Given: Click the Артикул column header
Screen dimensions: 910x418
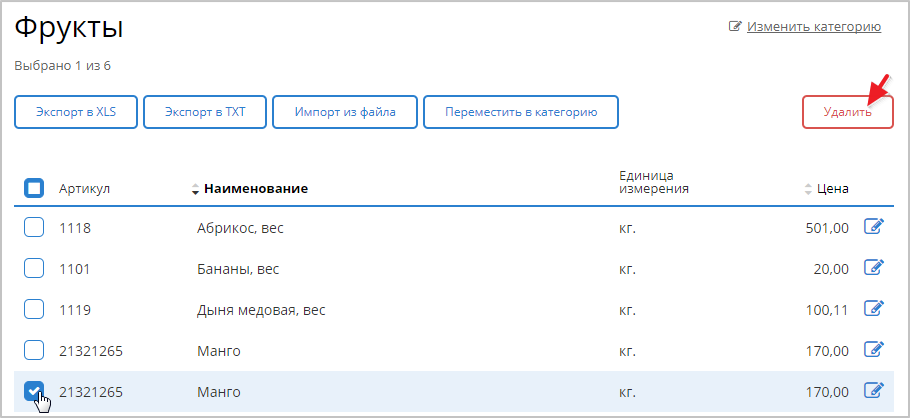Looking at the screenshot, I should 84,189.
